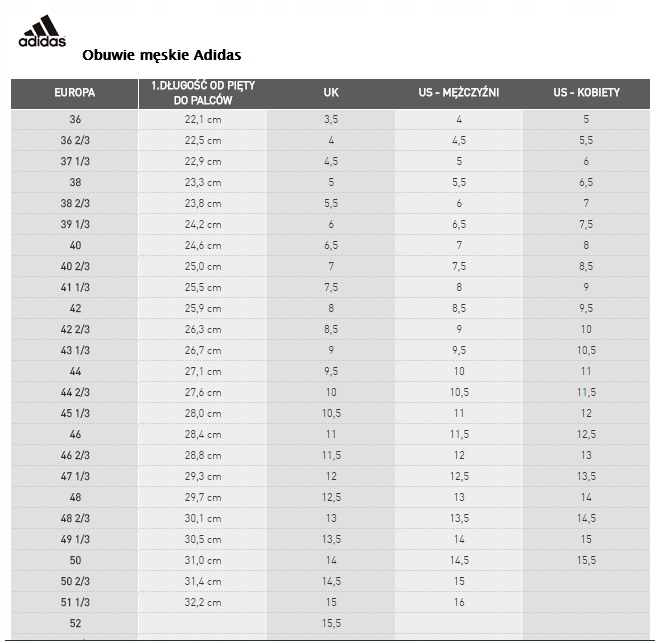Screen dimensions: 668x643
Task: Click Europa size 46 cell
Action: [x=75, y=435]
